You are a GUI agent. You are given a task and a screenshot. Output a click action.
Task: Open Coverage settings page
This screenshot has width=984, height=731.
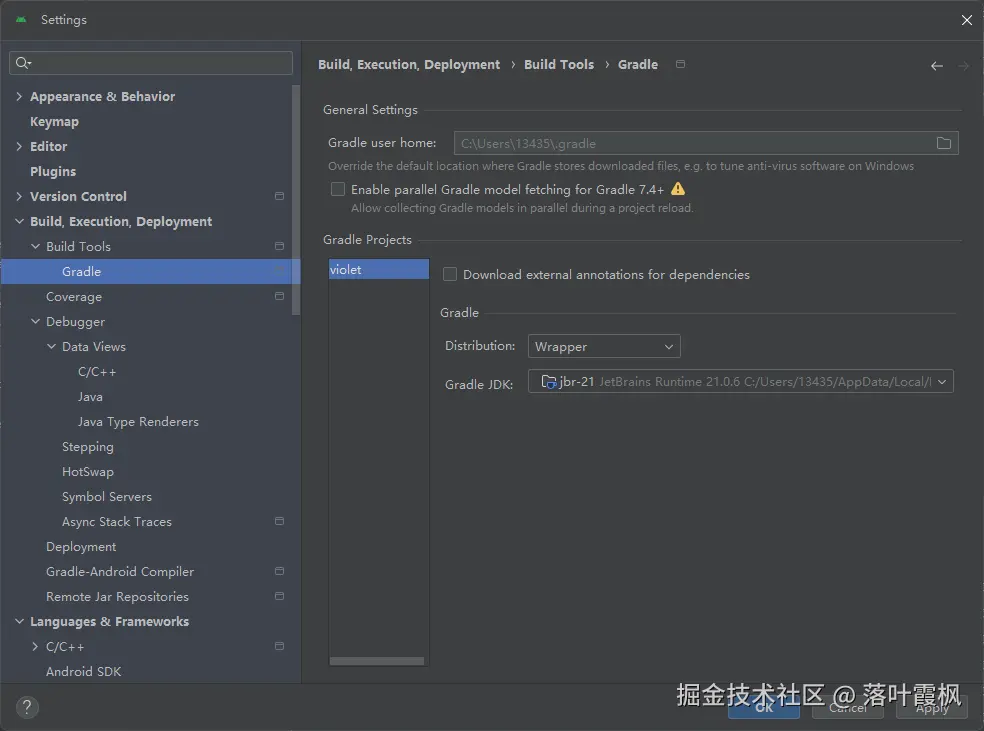point(73,297)
